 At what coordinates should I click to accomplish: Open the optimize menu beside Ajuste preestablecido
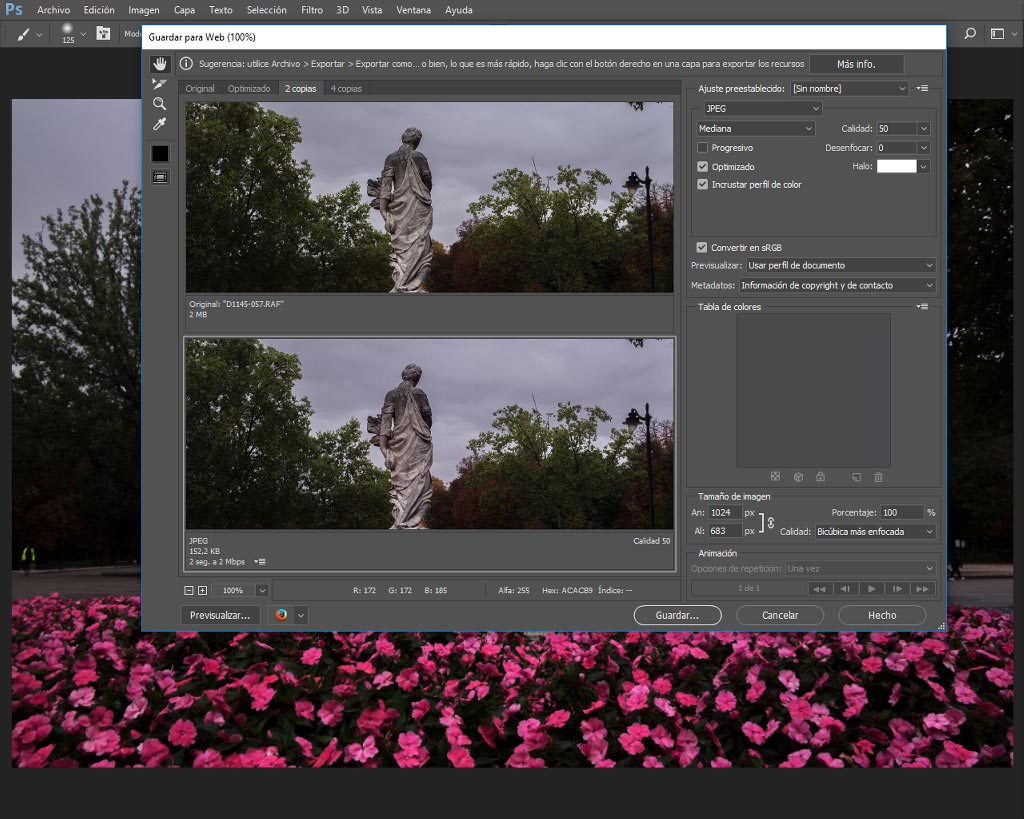(922, 88)
